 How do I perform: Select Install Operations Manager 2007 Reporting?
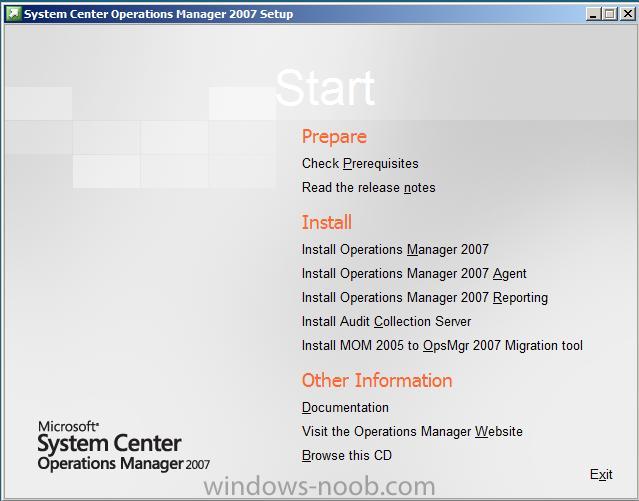point(425,298)
